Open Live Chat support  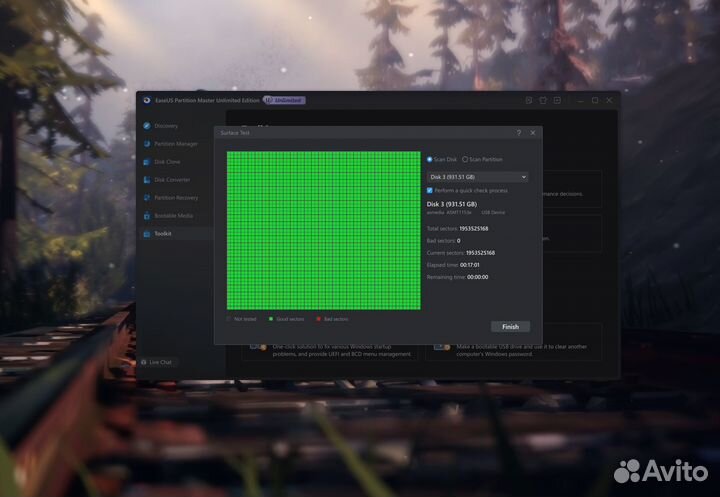[159, 362]
